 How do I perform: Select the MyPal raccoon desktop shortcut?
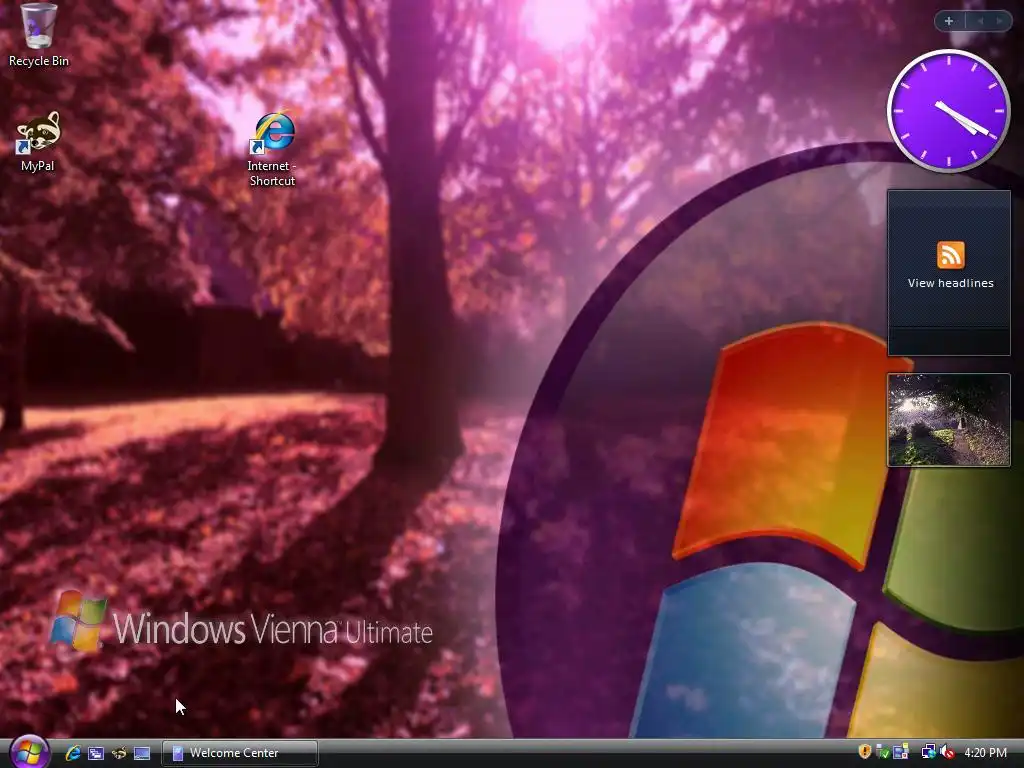(38, 141)
